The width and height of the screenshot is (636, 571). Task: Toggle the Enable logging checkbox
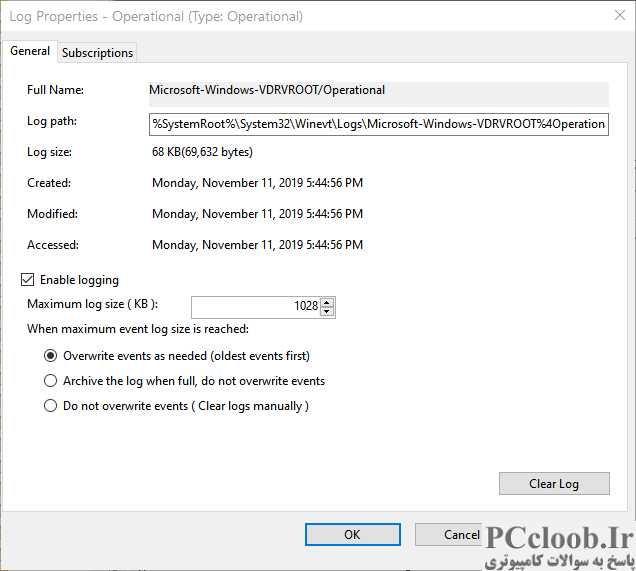pyautogui.click(x=27, y=280)
